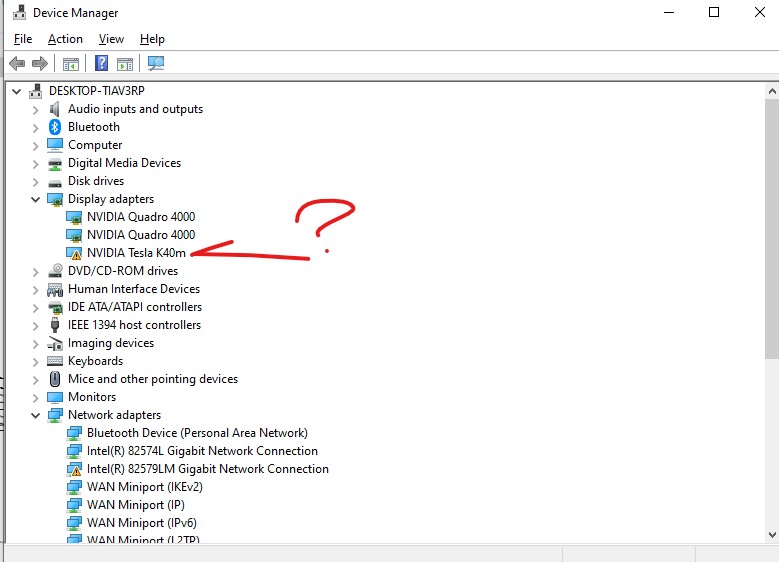This screenshot has width=779, height=562.
Task: Select the NVIDIA Tesla K40m warning device
Action: pyautogui.click(x=136, y=253)
